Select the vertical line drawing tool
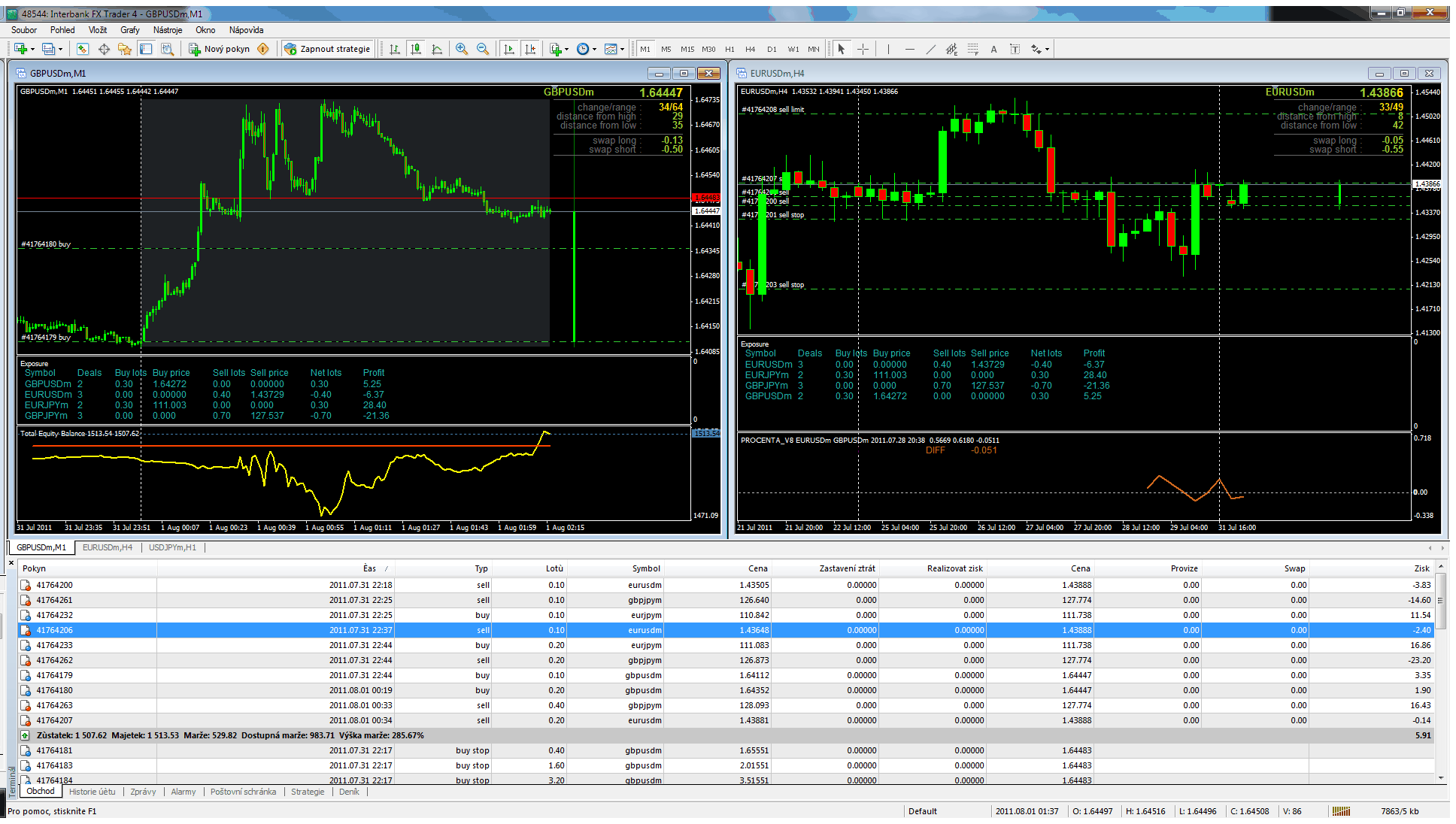 pos(888,49)
